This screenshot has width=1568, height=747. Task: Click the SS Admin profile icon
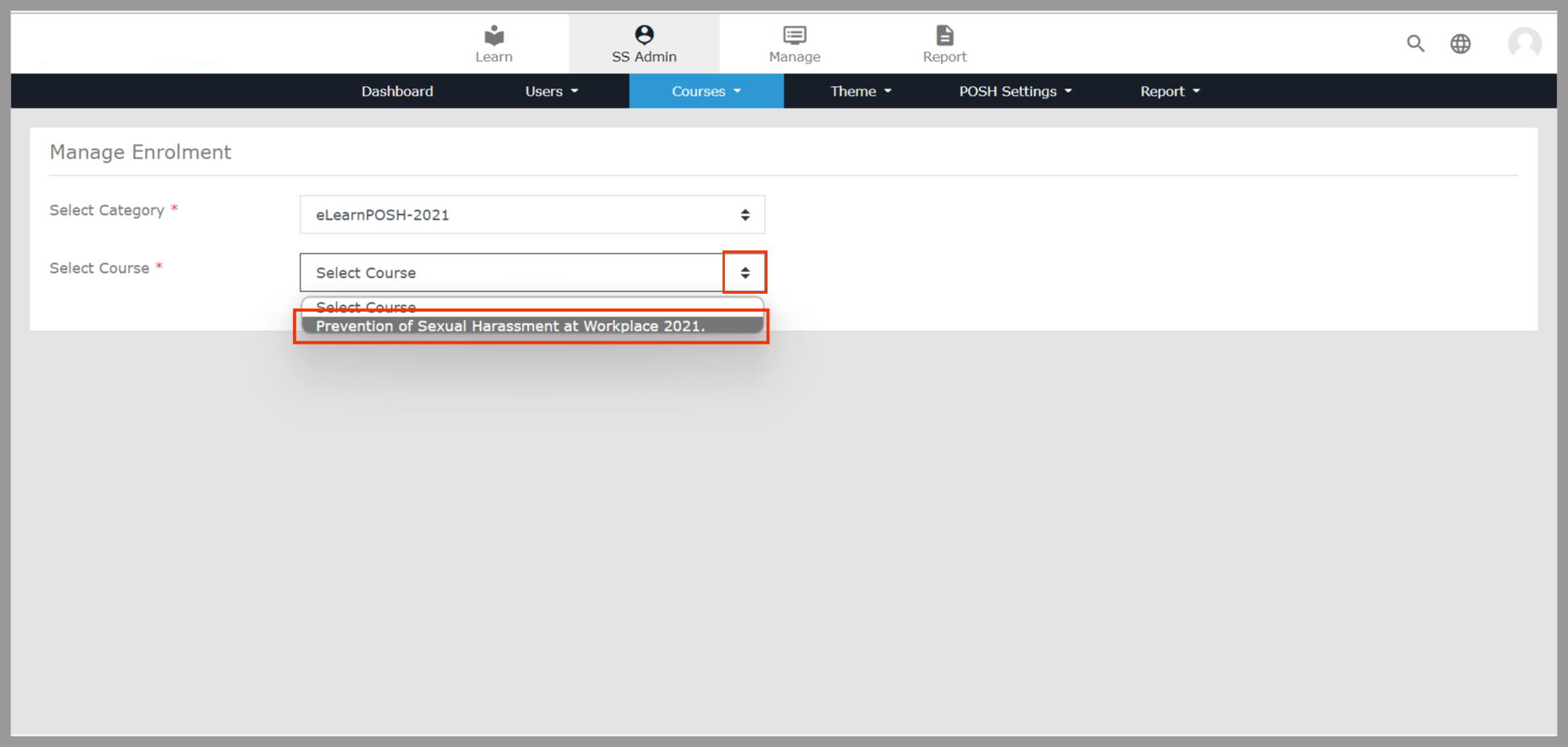(x=643, y=35)
